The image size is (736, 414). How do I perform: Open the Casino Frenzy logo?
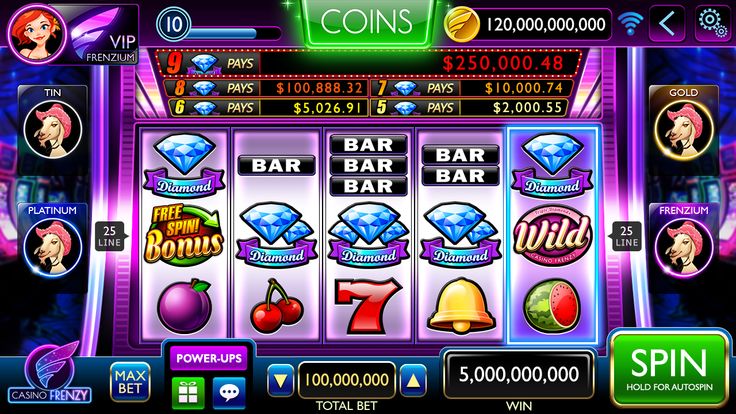coord(50,372)
